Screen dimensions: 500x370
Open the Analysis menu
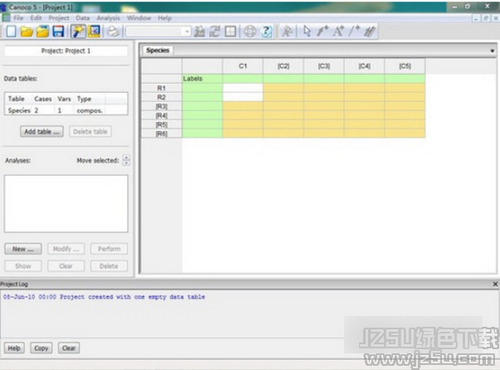[x=108, y=18]
